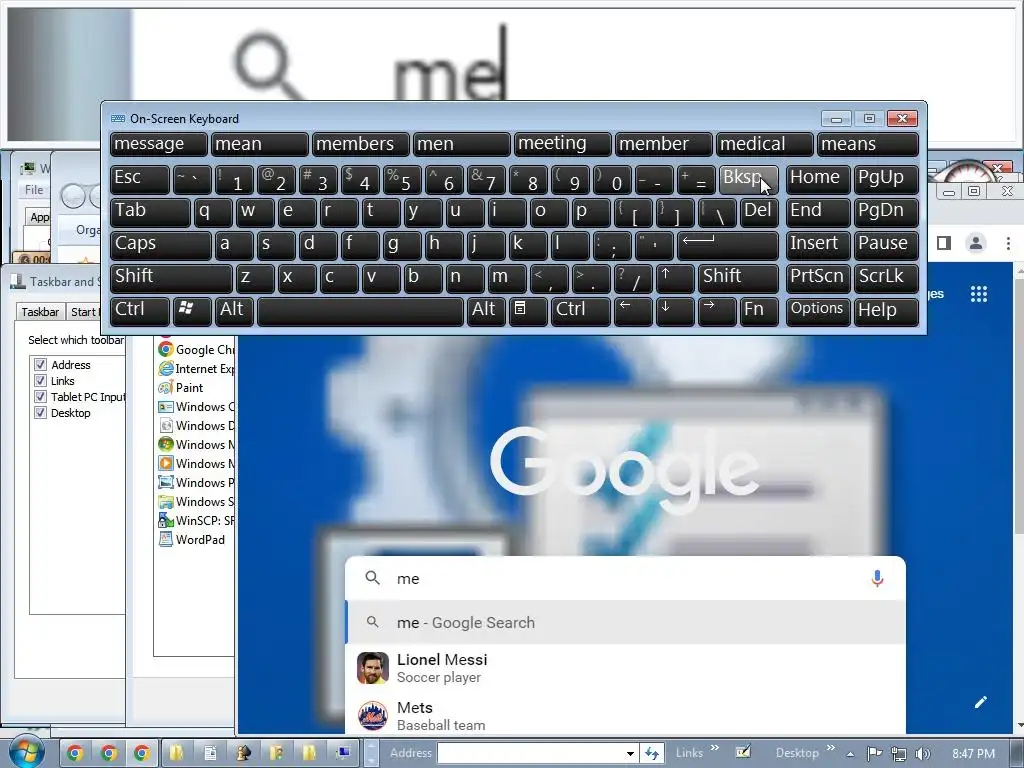Hit the up arrow key on keyboard

point(674,278)
